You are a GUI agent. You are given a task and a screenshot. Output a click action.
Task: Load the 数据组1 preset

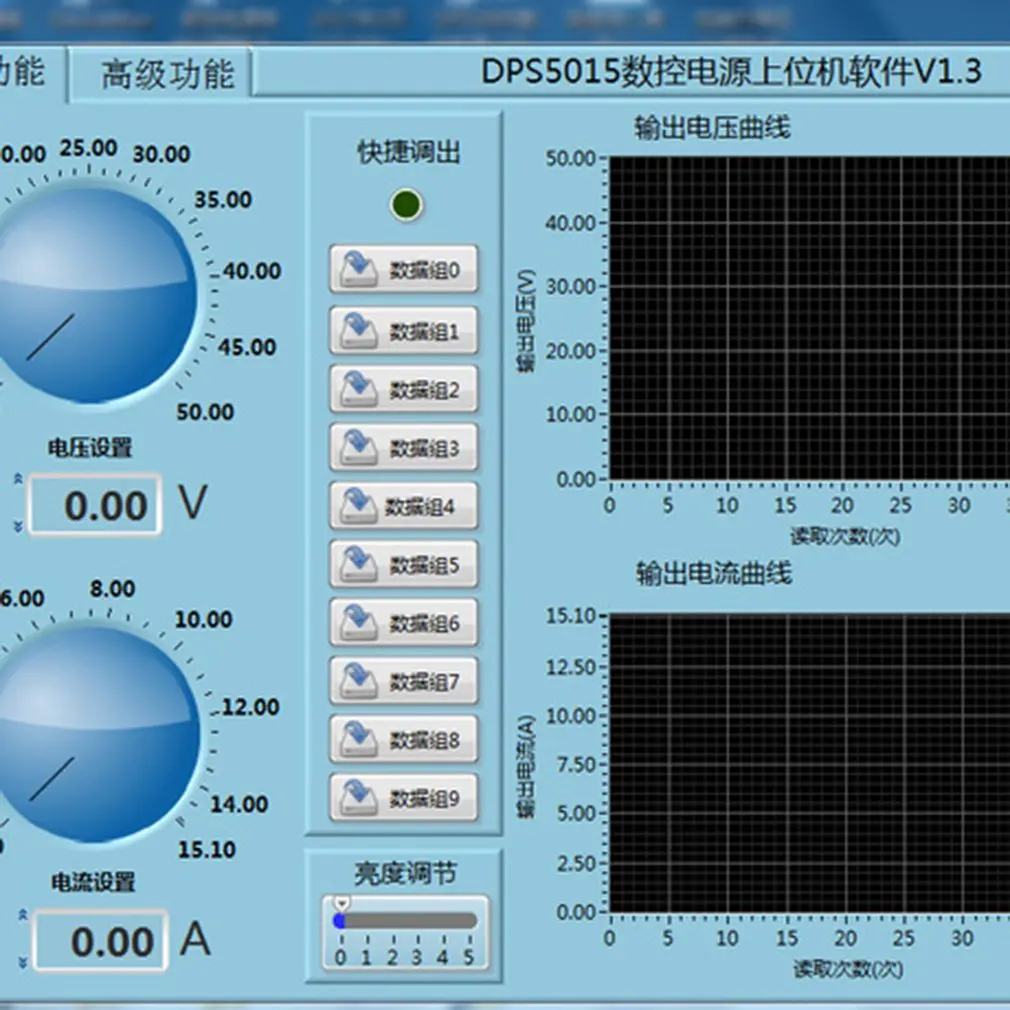pos(404,331)
